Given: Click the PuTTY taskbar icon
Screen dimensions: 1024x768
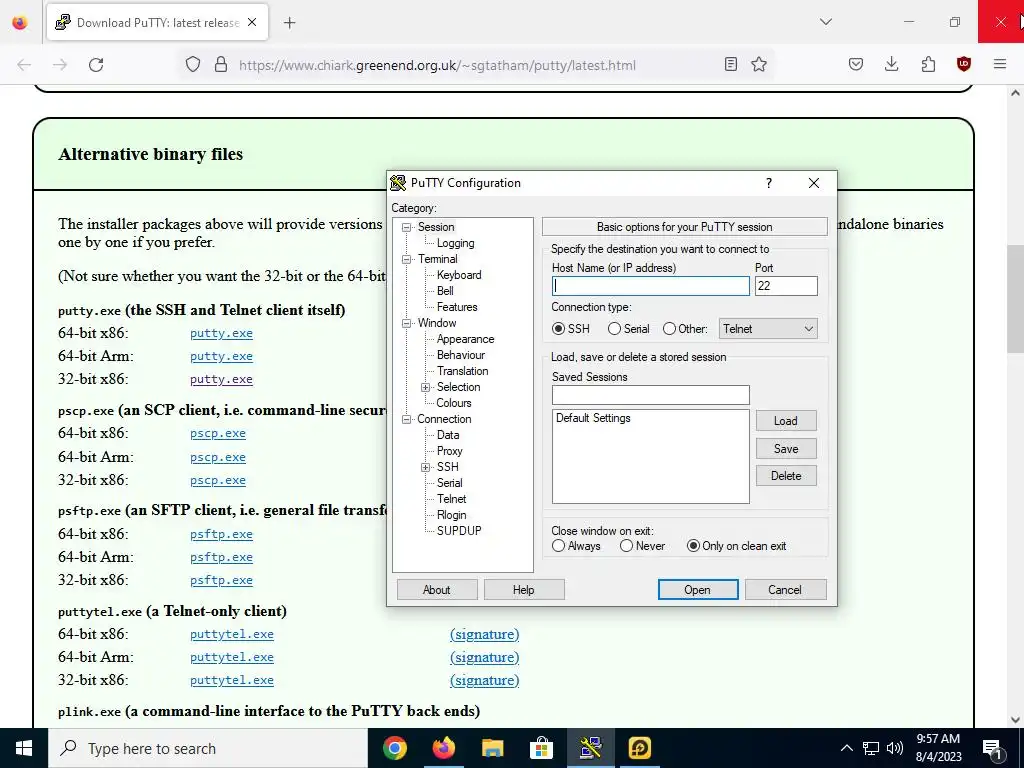Looking at the screenshot, I should (x=590, y=748).
